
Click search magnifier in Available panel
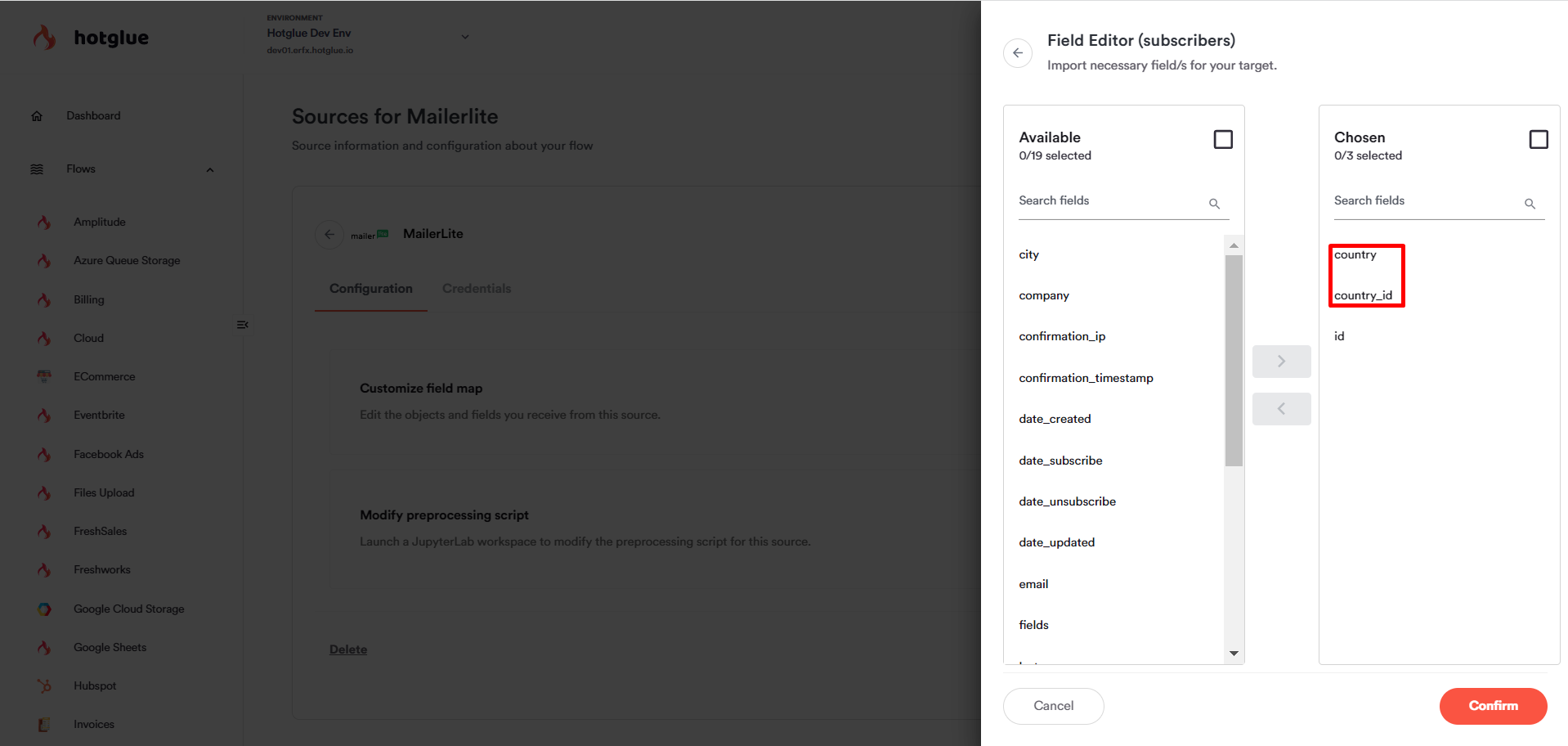click(1214, 204)
